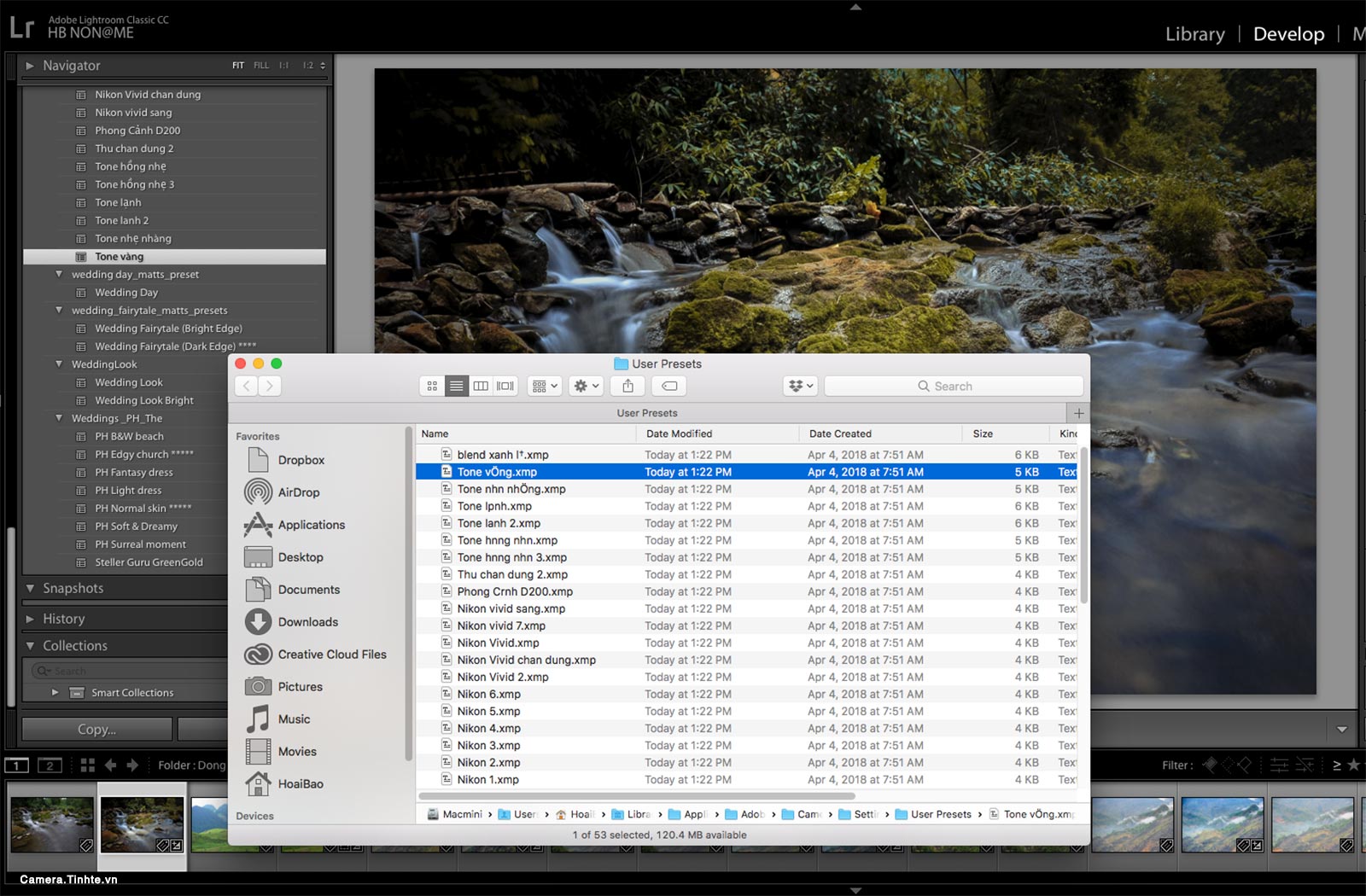Open AirDrop in Finder sidebar
Screen dimensions: 1366x896
coord(299,492)
